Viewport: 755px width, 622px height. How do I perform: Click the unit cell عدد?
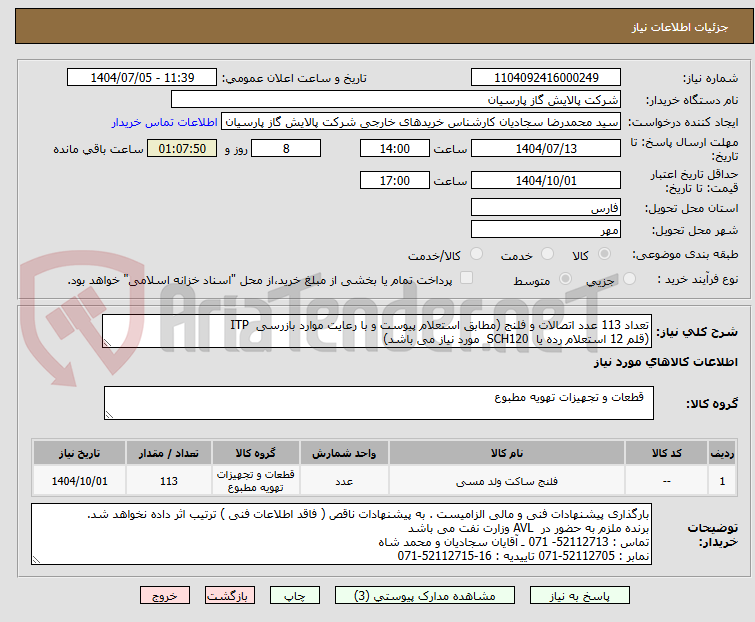(344, 481)
